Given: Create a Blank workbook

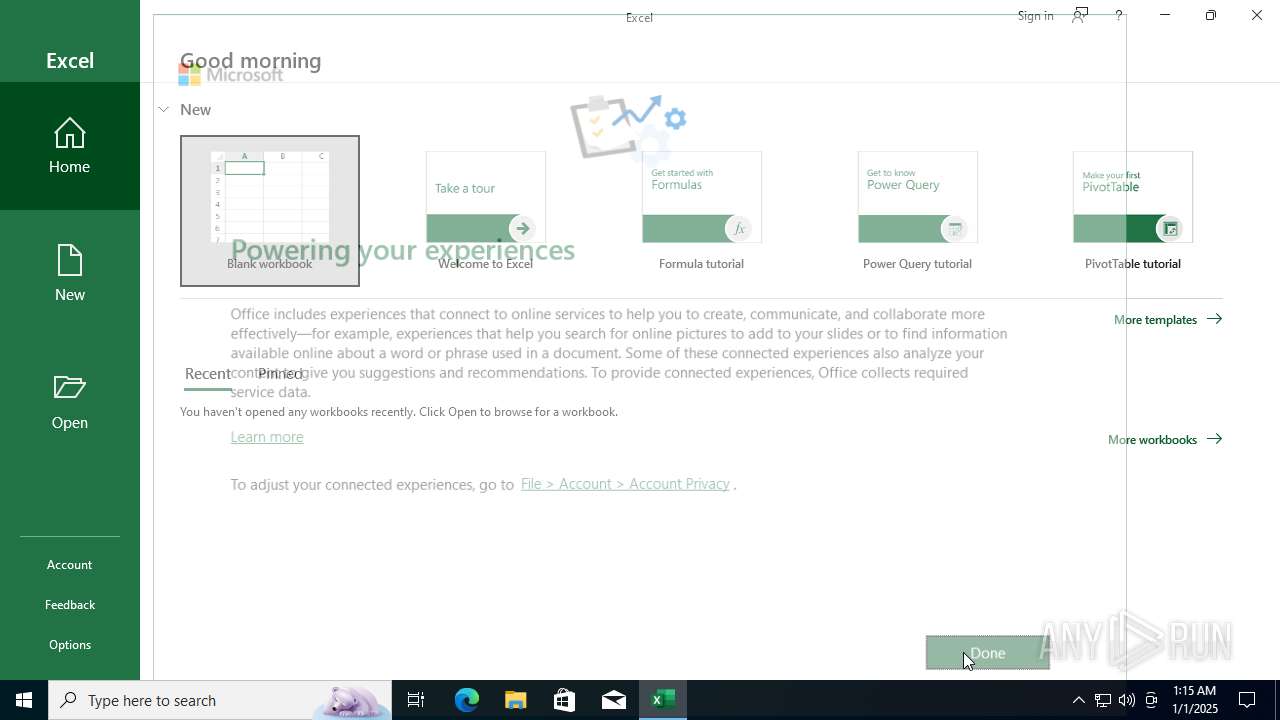Looking at the screenshot, I should pos(270,211).
